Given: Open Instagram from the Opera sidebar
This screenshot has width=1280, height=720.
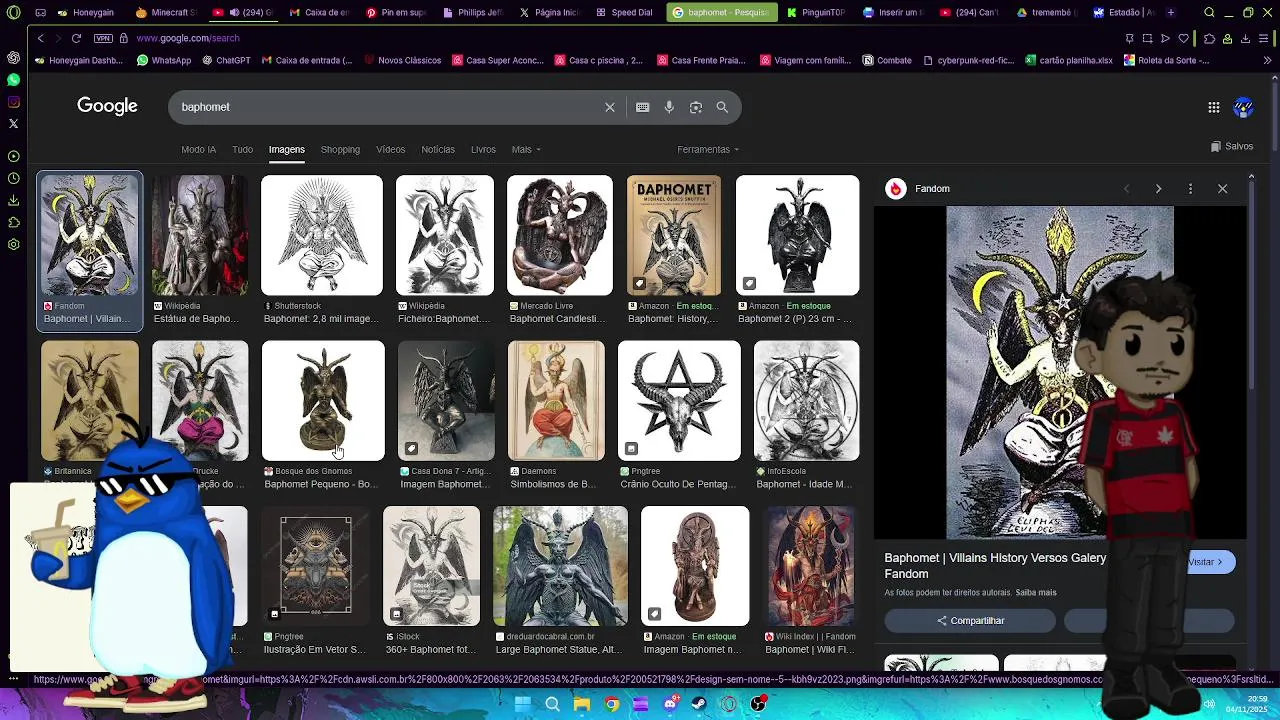Looking at the screenshot, I should pyautogui.click(x=13, y=101).
